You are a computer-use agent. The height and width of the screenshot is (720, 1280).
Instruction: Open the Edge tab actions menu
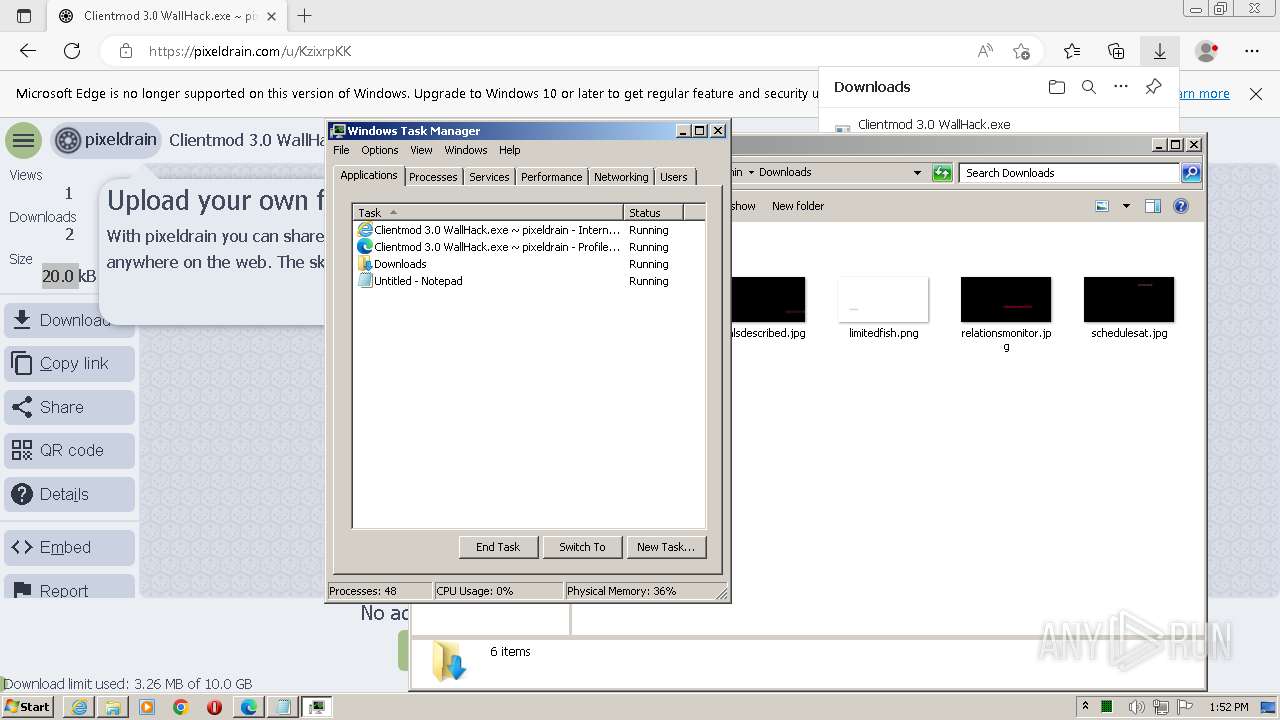click(24, 16)
